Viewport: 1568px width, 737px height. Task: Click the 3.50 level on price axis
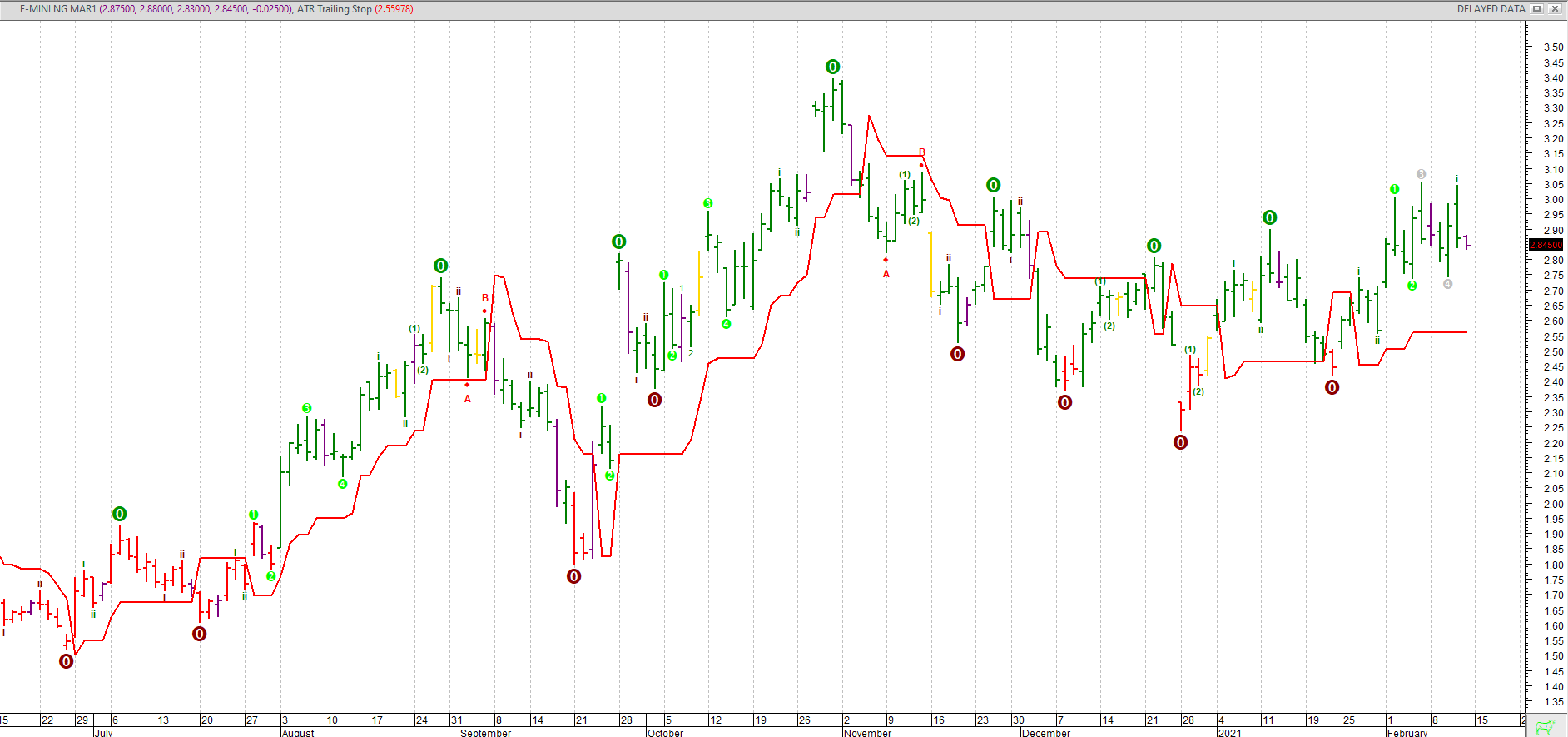pos(1553,47)
